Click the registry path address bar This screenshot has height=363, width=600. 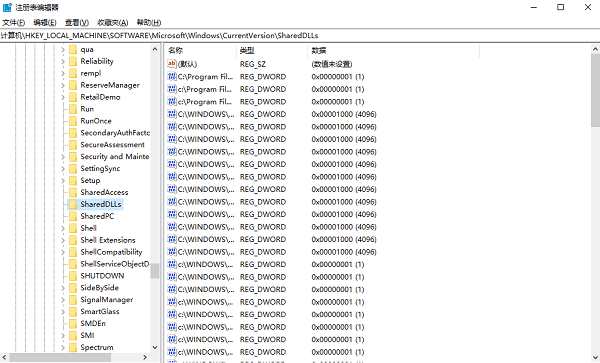pyautogui.click(x=300, y=36)
